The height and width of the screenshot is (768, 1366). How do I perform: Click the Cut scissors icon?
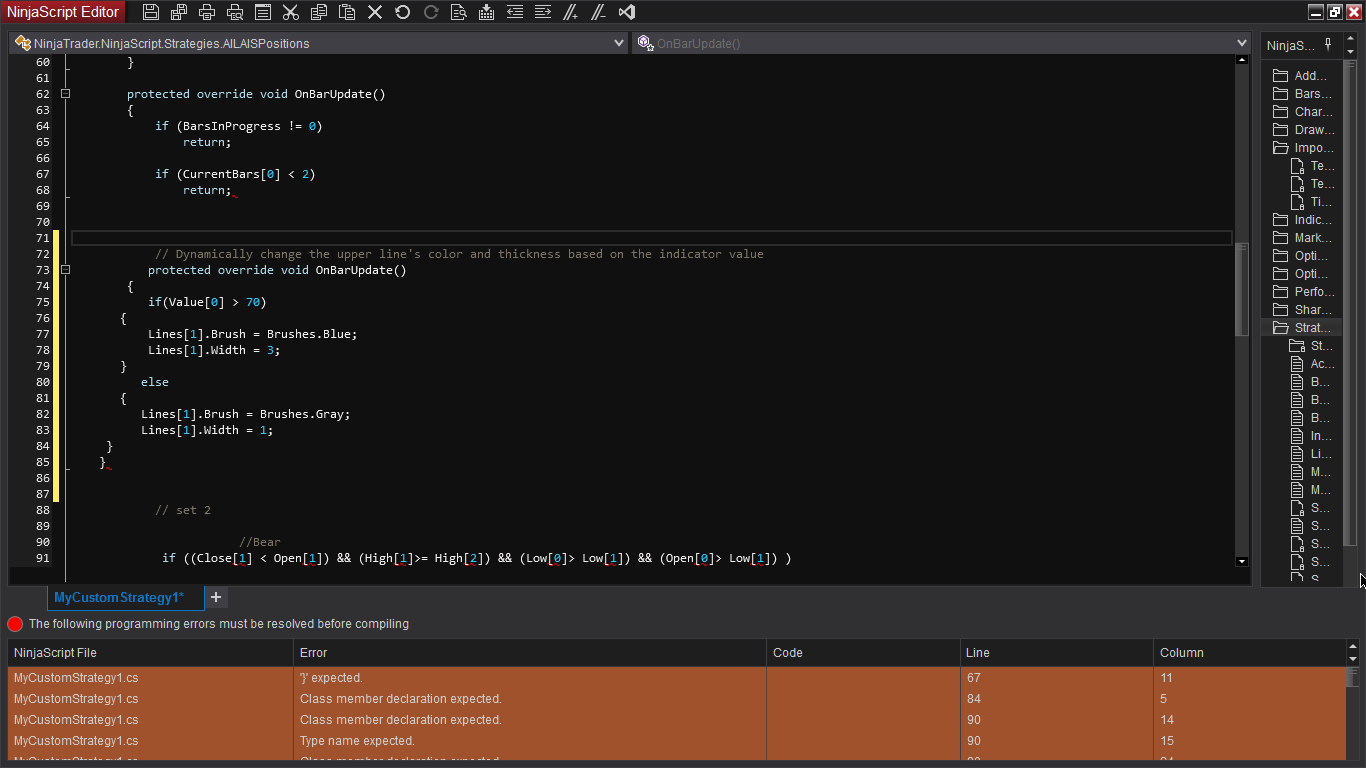point(291,12)
